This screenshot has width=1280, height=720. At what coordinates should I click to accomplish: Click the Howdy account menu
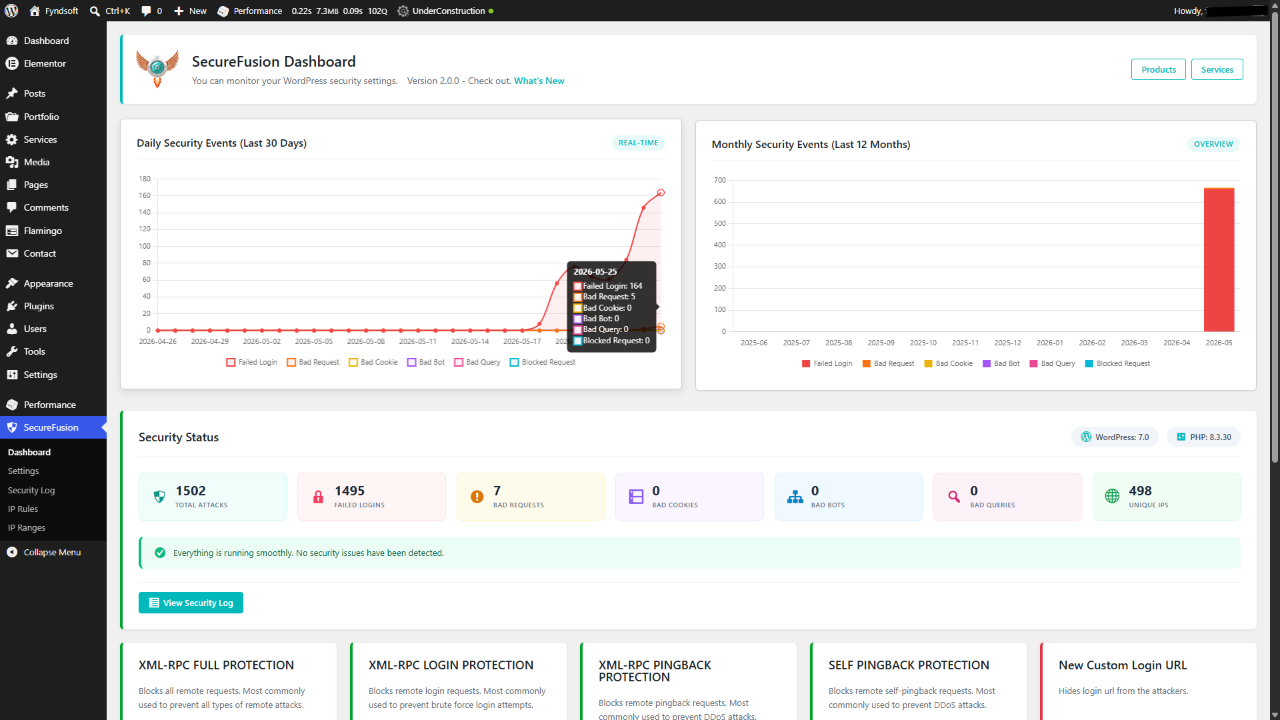pyautogui.click(x=1222, y=11)
